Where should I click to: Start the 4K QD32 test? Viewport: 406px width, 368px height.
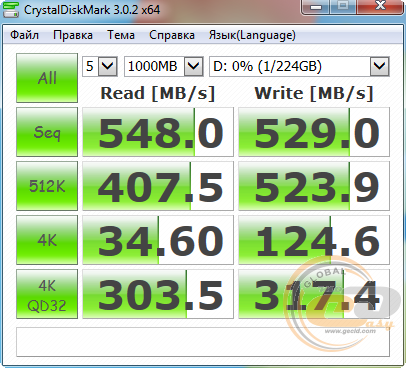(47, 294)
